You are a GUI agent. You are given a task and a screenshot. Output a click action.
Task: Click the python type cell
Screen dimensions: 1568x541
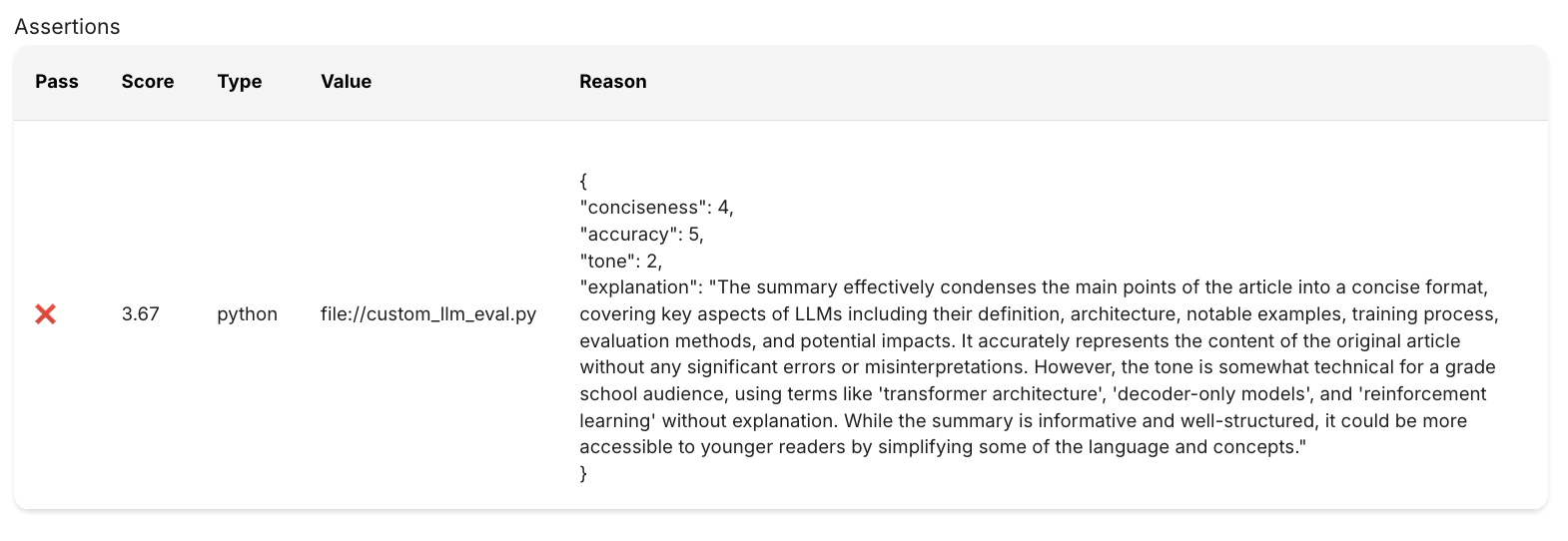pyautogui.click(x=247, y=314)
